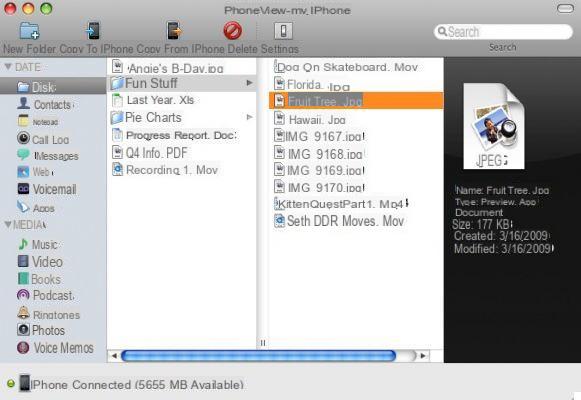This screenshot has width=581, height=400.
Task: Open Video in the sidebar
Action: click(40, 262)
